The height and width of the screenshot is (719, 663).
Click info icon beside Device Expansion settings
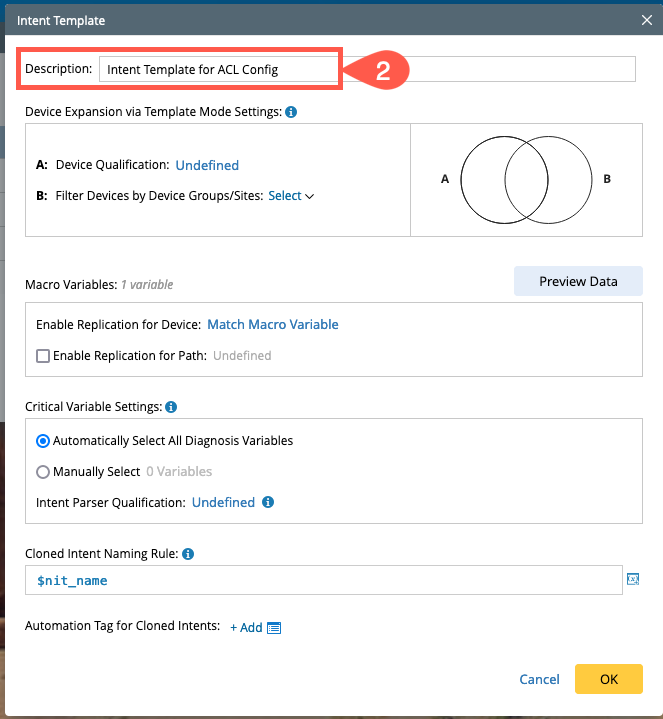pos(290,112)
